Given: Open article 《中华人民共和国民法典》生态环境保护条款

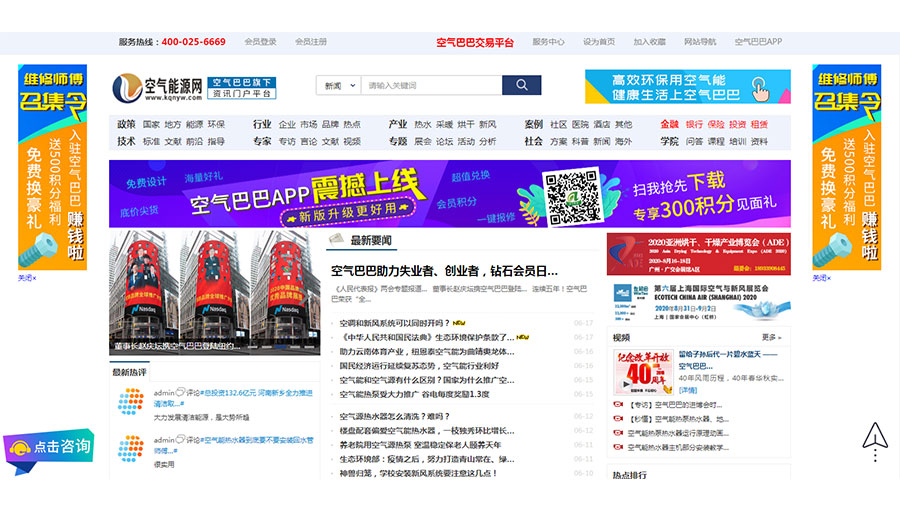Looking at the screenshot, I should point(427,337).
